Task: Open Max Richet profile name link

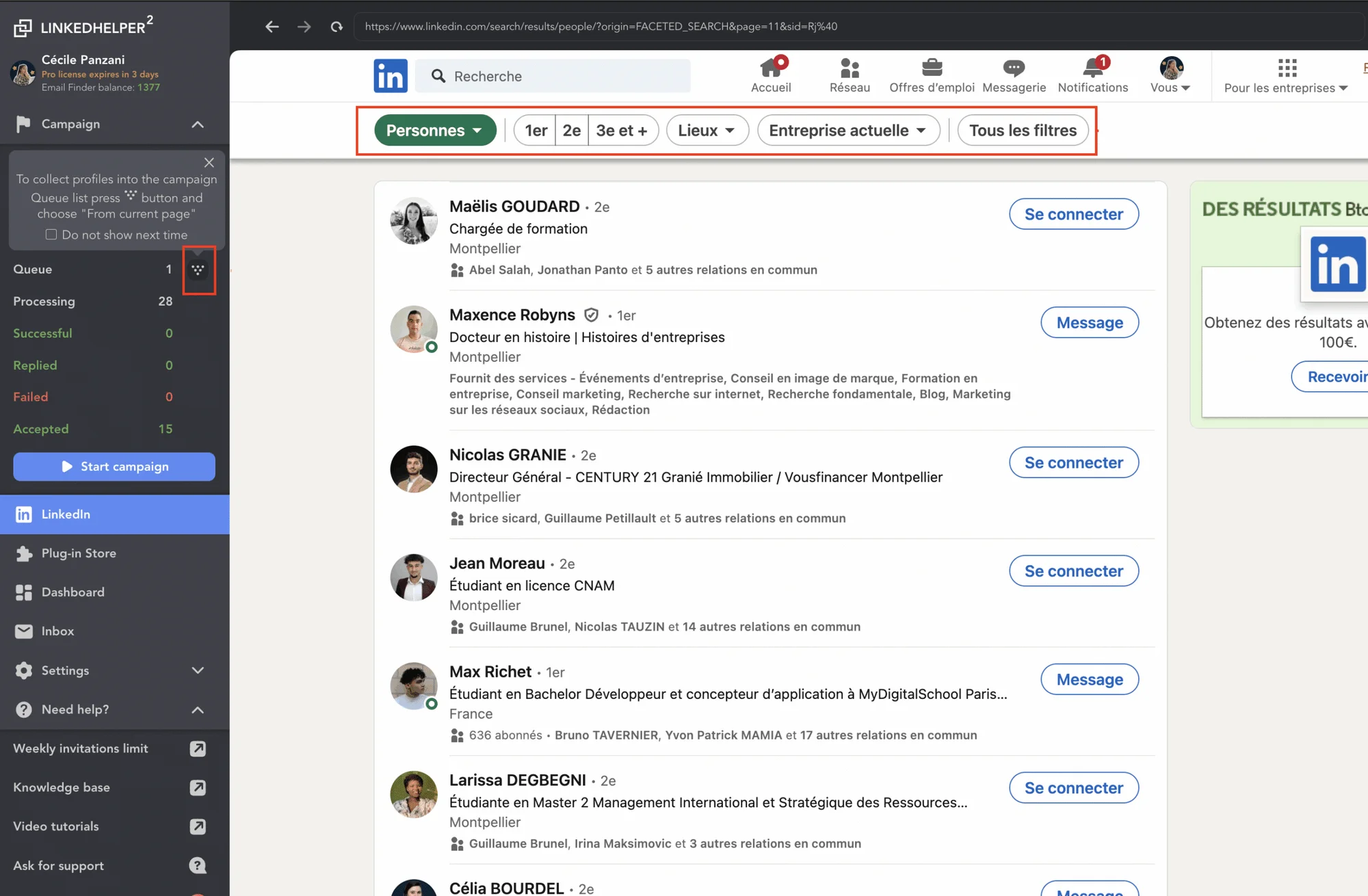Action: (490, 672)
